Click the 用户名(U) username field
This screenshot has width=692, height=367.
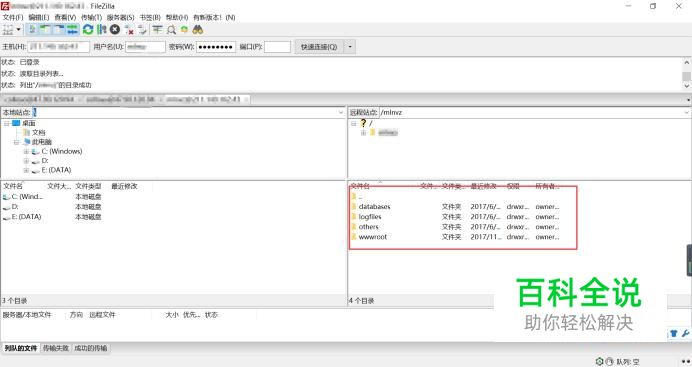(145, 47)
